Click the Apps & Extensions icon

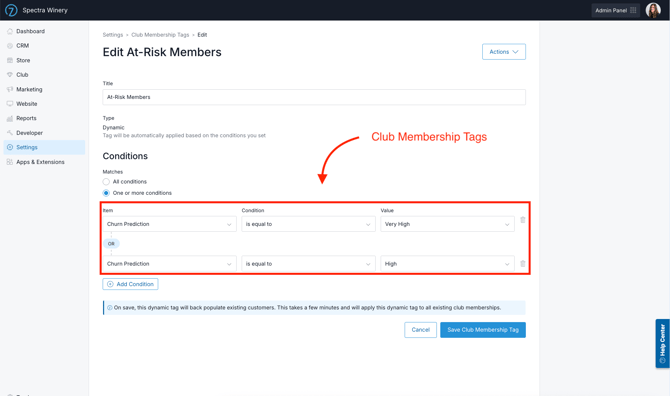pos(10,162)
